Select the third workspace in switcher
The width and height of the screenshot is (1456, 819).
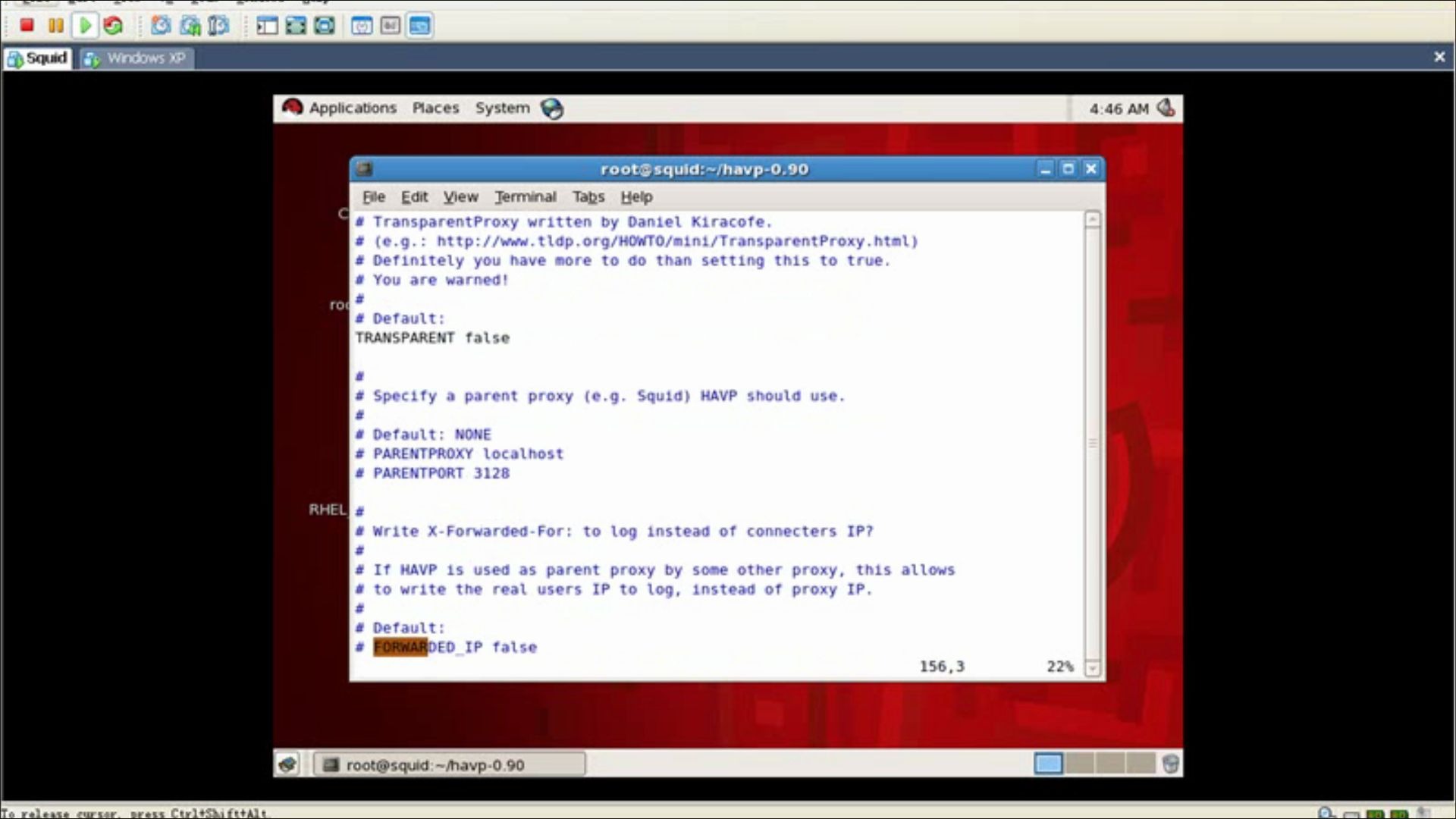1110,764
